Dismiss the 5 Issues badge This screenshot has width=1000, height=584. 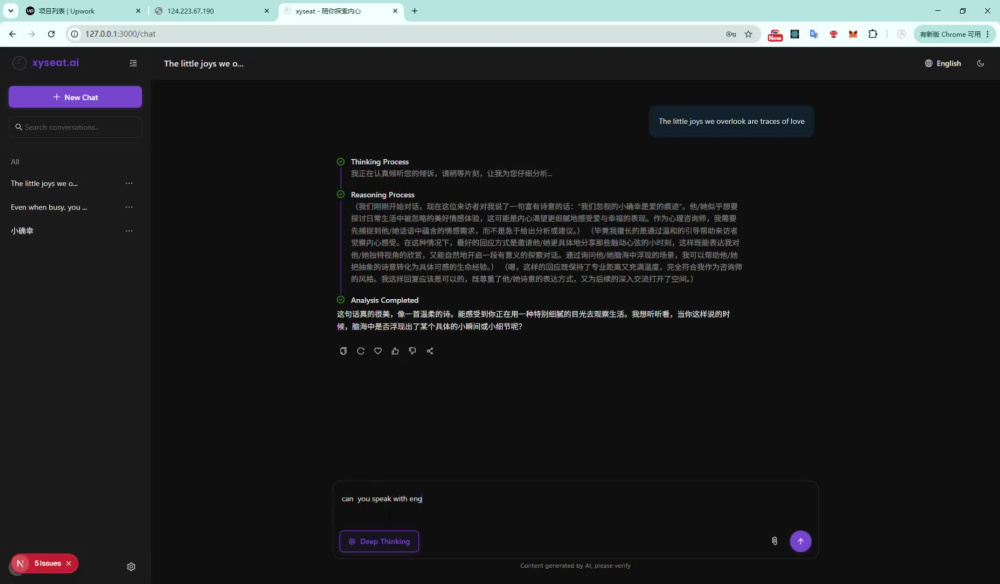[68, 563]
